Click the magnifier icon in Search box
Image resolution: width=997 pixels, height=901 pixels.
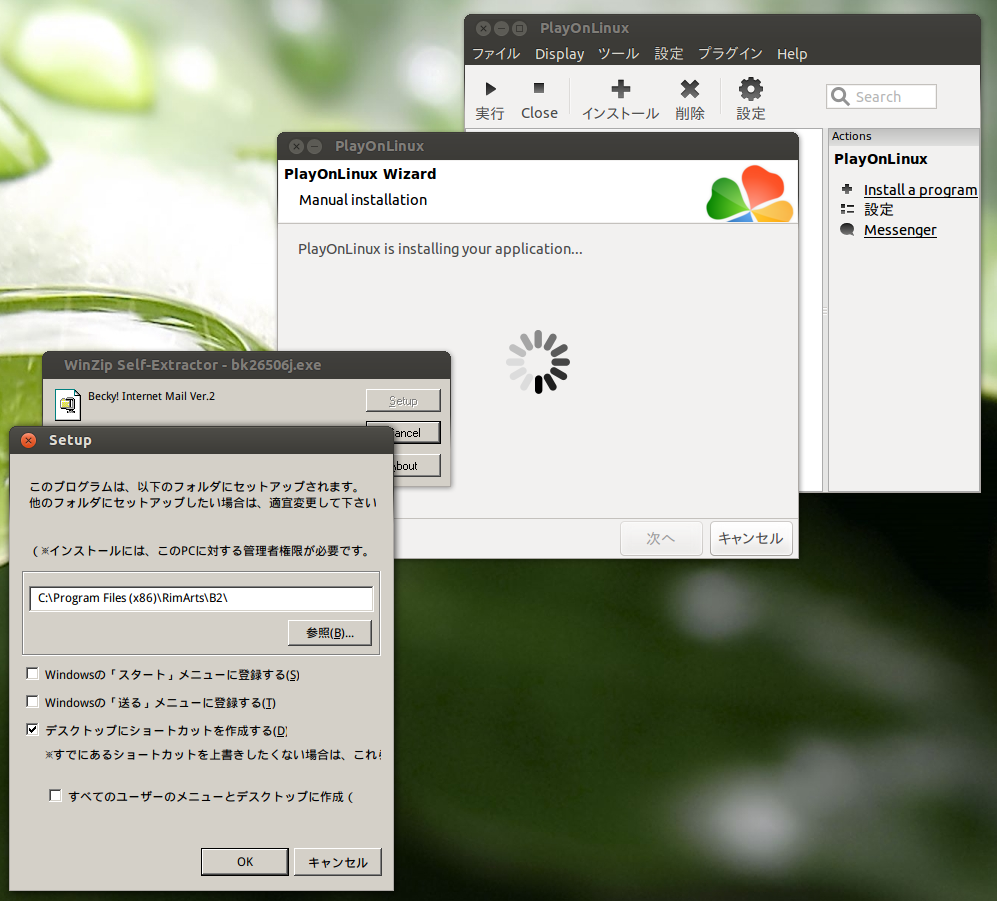pyautogui.click(x=840, y=97)
